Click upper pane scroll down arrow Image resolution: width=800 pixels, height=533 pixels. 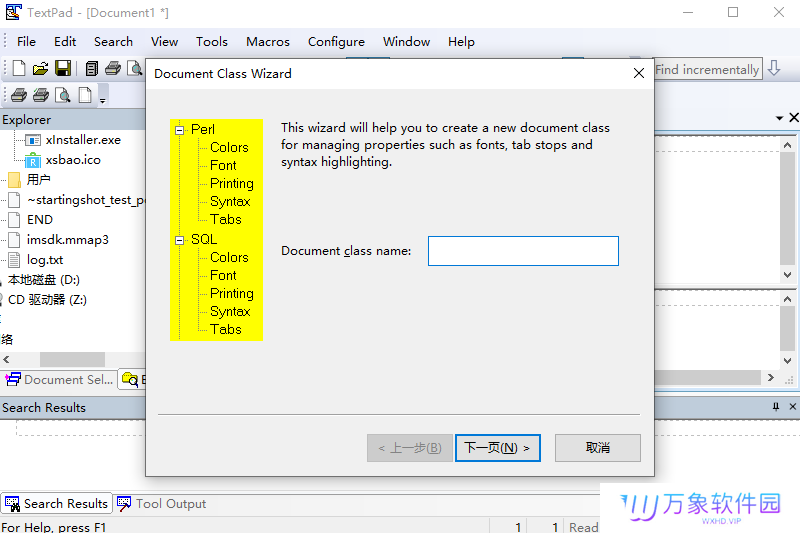tap(787, 275)
